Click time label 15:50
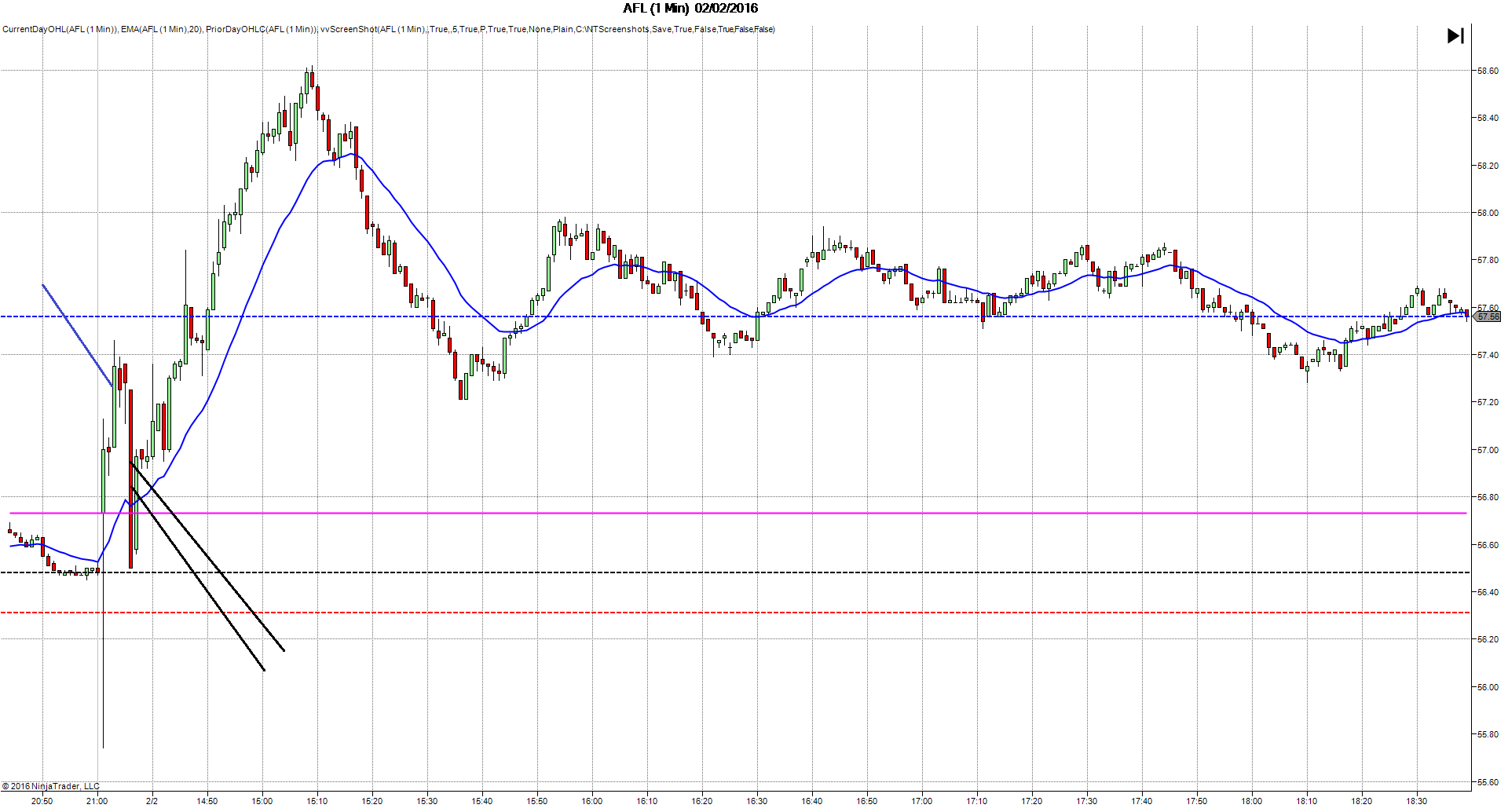 tap(537, 801)
